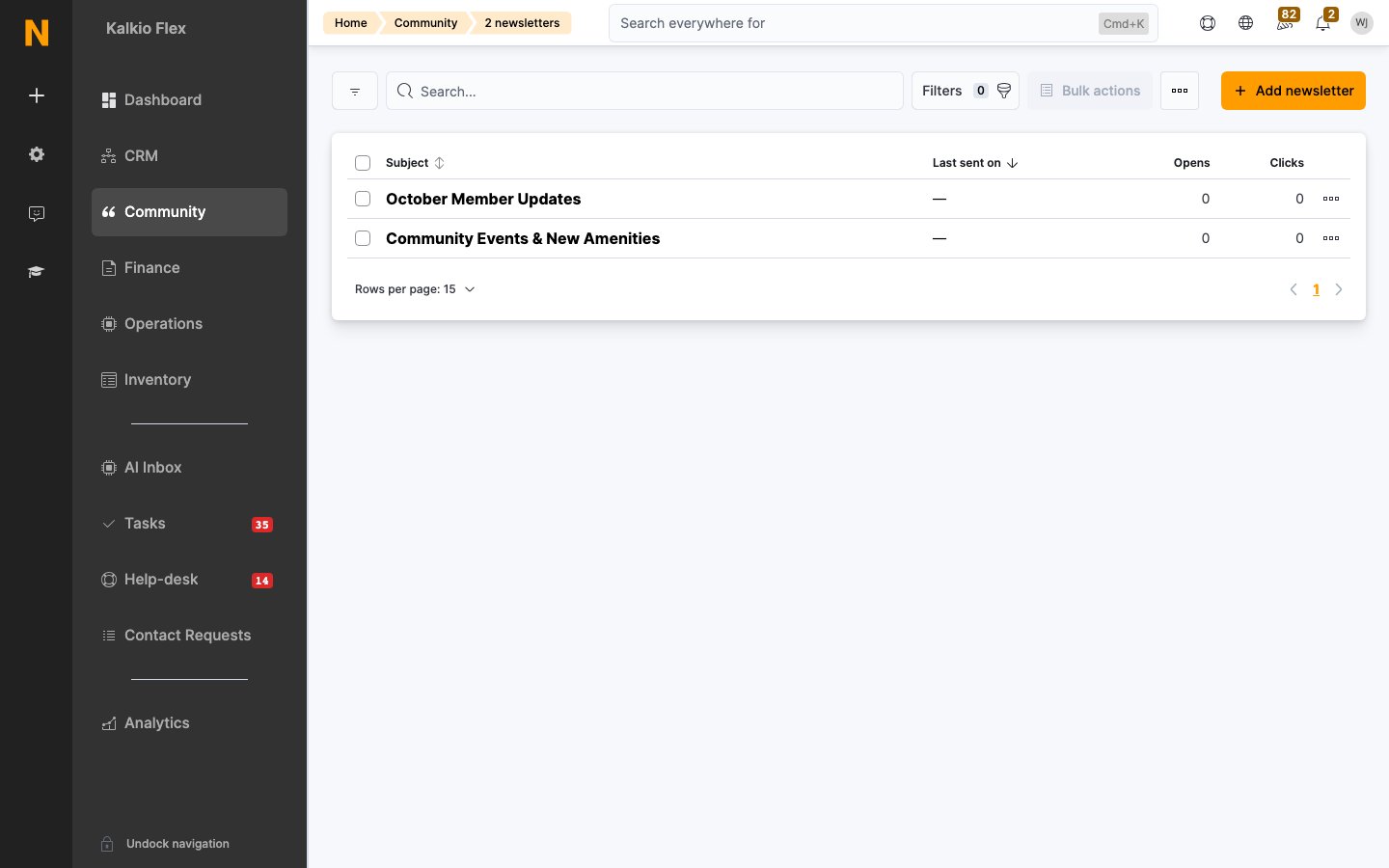
Task: Open Help-desk with 14 badge
Action: 189,580
